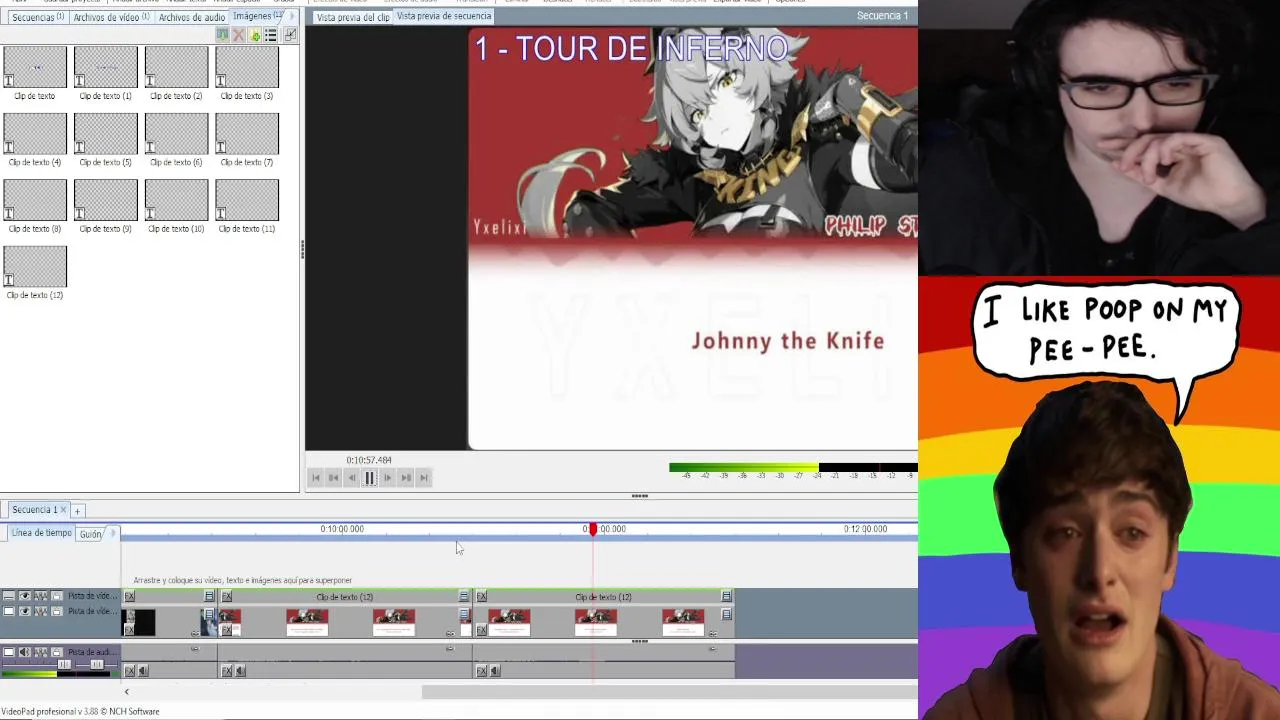Open the Archivos de audio tab

coord(191,17)
